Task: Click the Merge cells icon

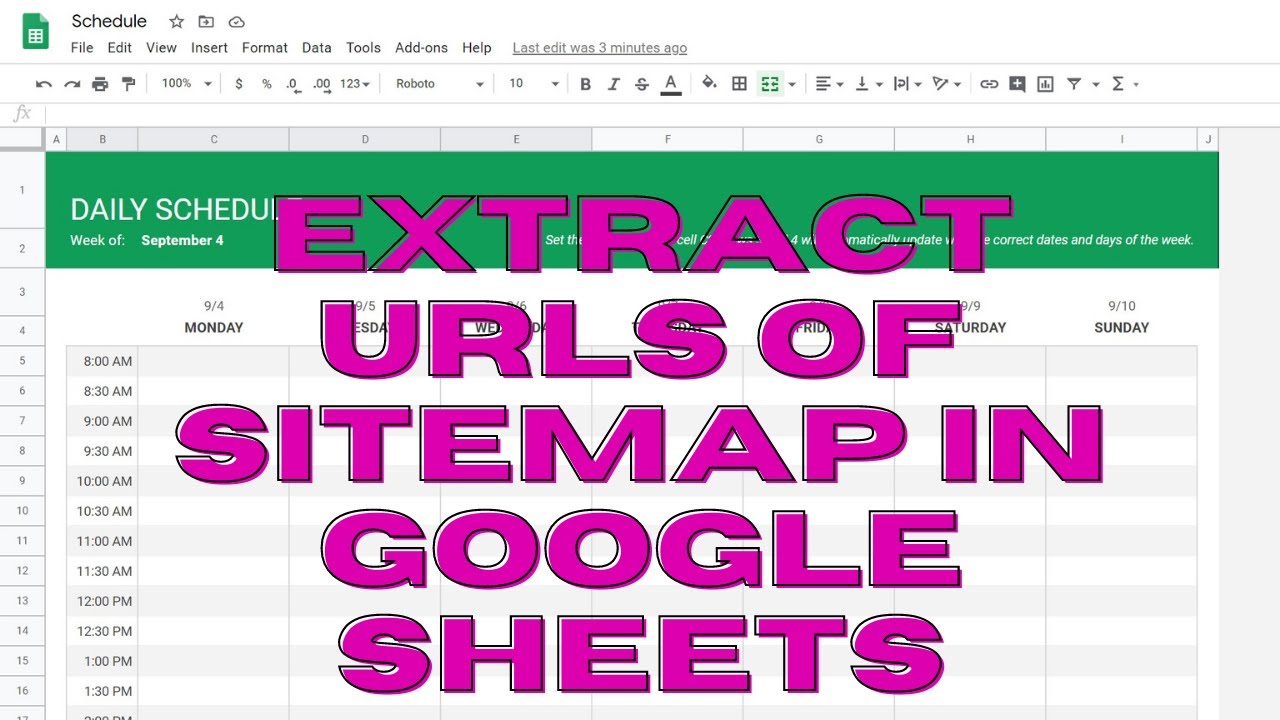Action: (x=769, y=84)
